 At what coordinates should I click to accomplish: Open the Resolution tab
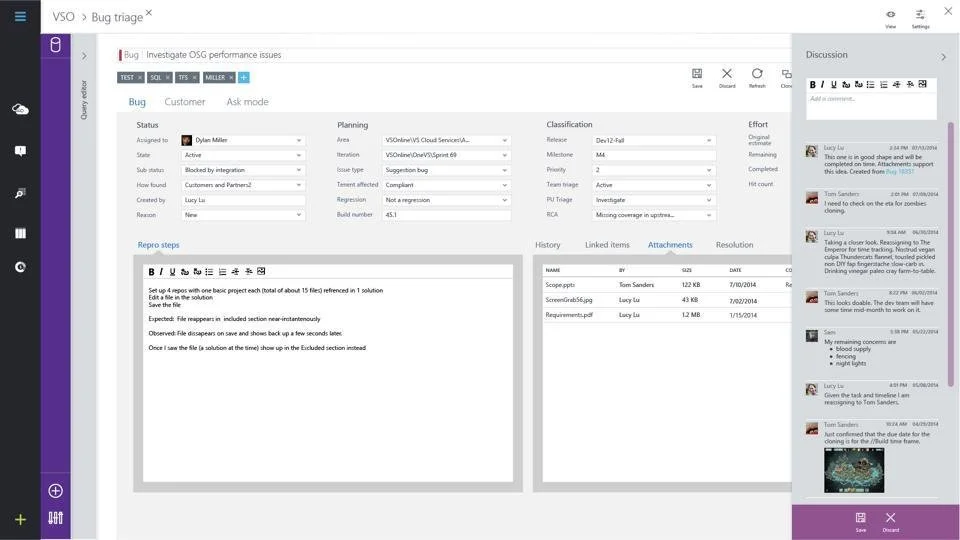point(734,245)
